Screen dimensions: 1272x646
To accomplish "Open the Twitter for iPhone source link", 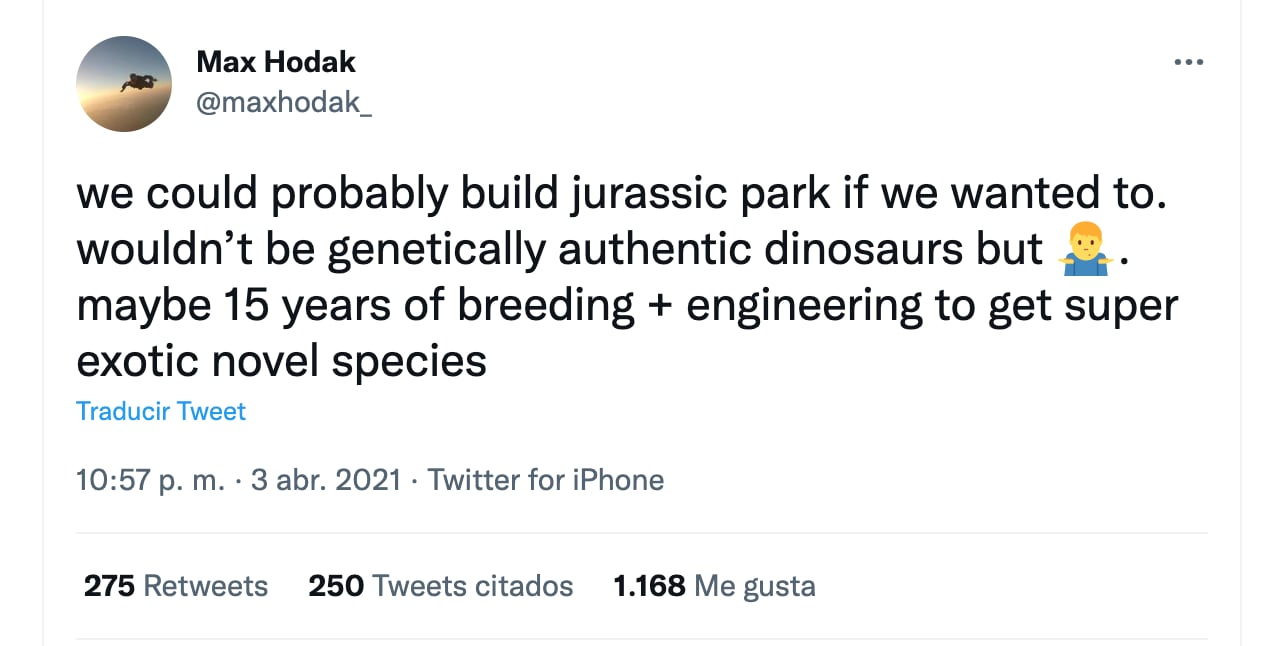I will coord(546,480).
